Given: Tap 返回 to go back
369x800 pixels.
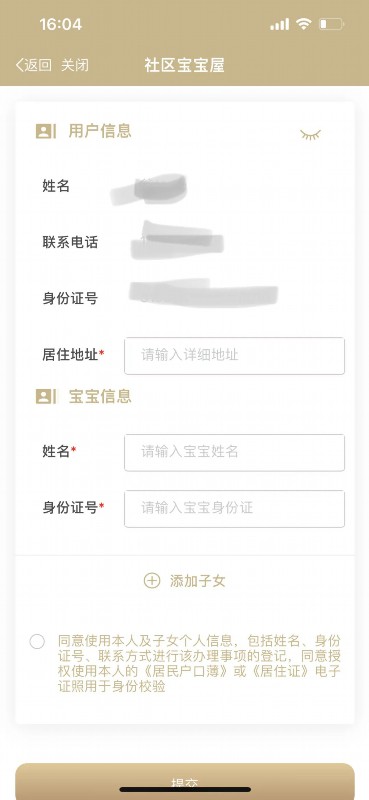Looking at the screenshot, I should click(x=38, y=65).
